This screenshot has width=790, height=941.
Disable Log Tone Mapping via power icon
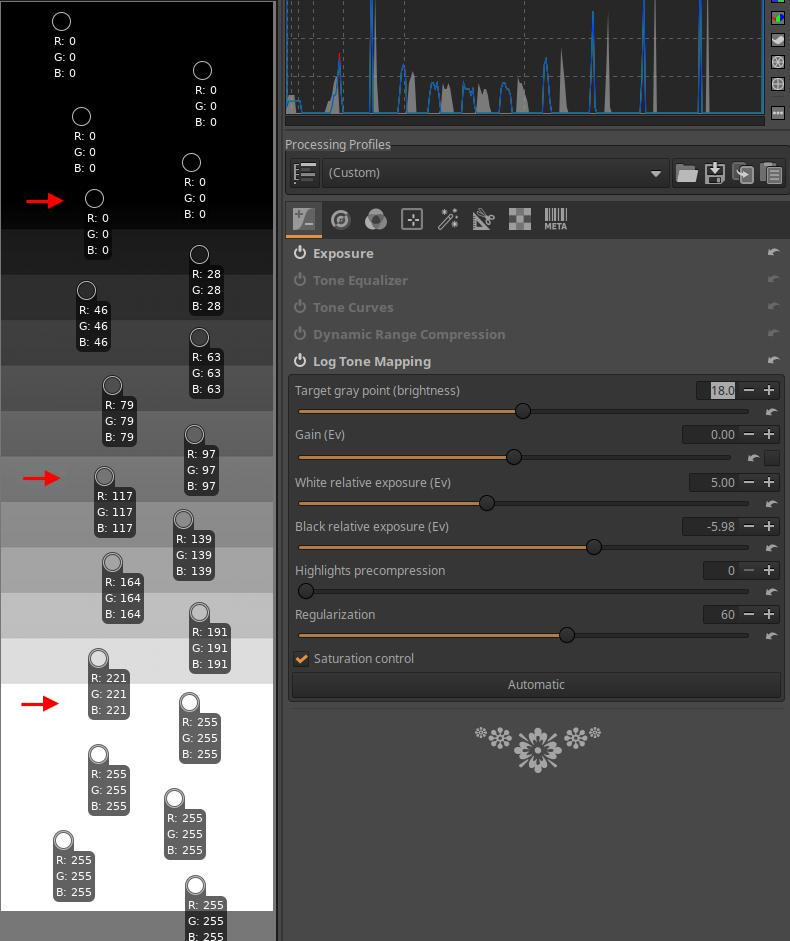click(300, 362)
